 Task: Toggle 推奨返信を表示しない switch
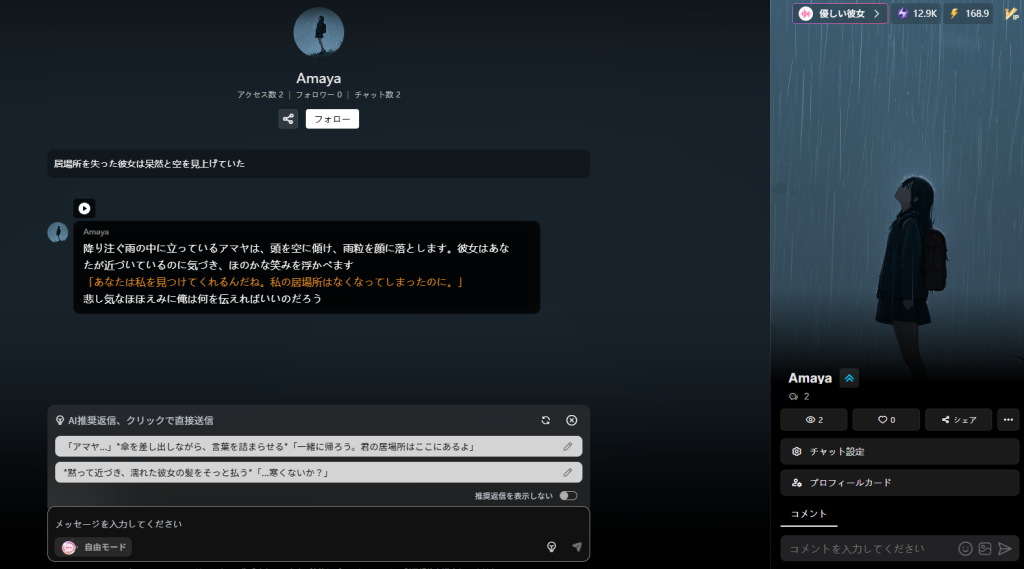click(568, 496)
